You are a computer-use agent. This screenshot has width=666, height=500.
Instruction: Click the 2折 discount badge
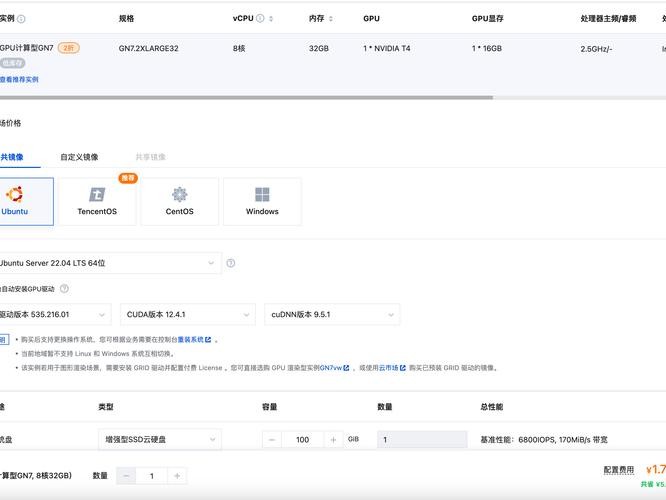[x=69, y=48]
